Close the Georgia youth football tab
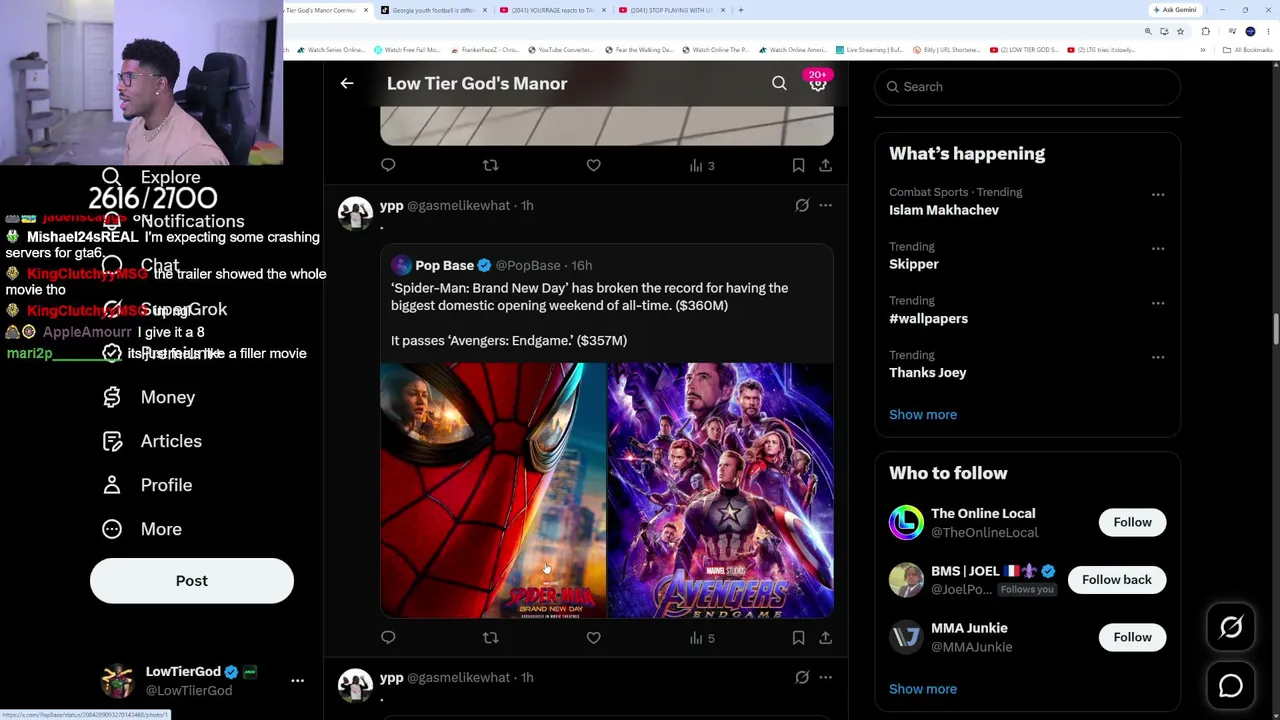Image resolution: width=1280 pixels, height=720 pixels. pyautogui.click(x=485, y=10)
